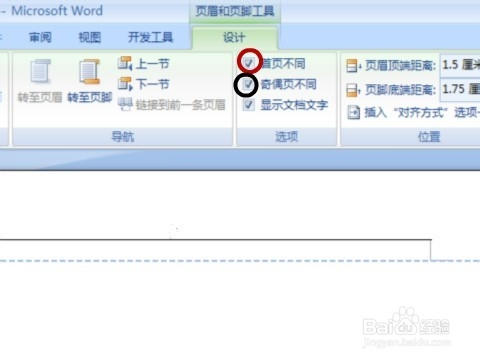
Task: Toggle the 奇偶页不同 checkbox
Action: 248,84
